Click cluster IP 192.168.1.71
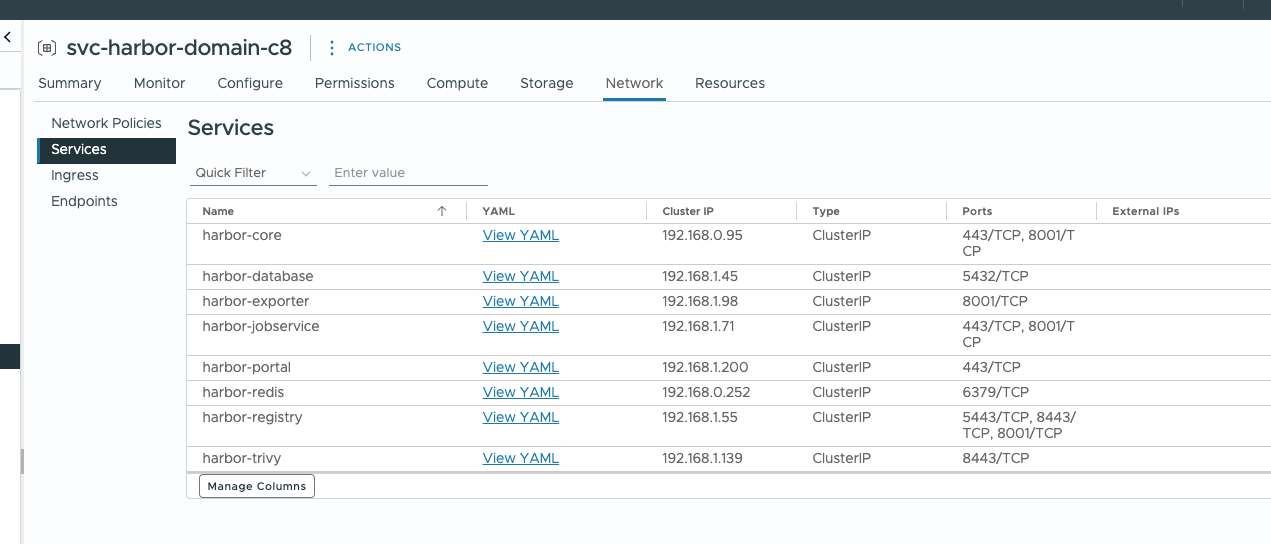Viewport: 1271px width, 544px height. (x=699, y=326)
